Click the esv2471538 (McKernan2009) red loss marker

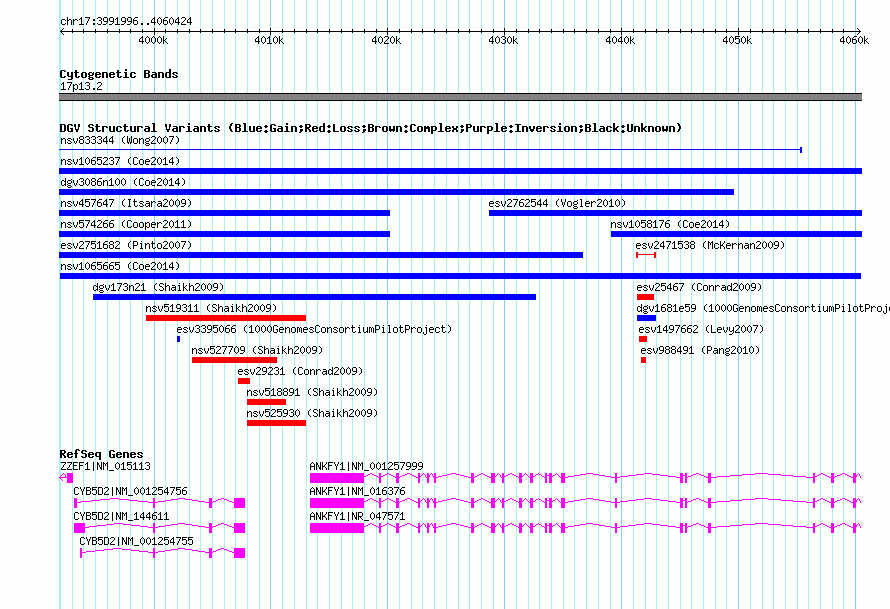tap(646, 255)
